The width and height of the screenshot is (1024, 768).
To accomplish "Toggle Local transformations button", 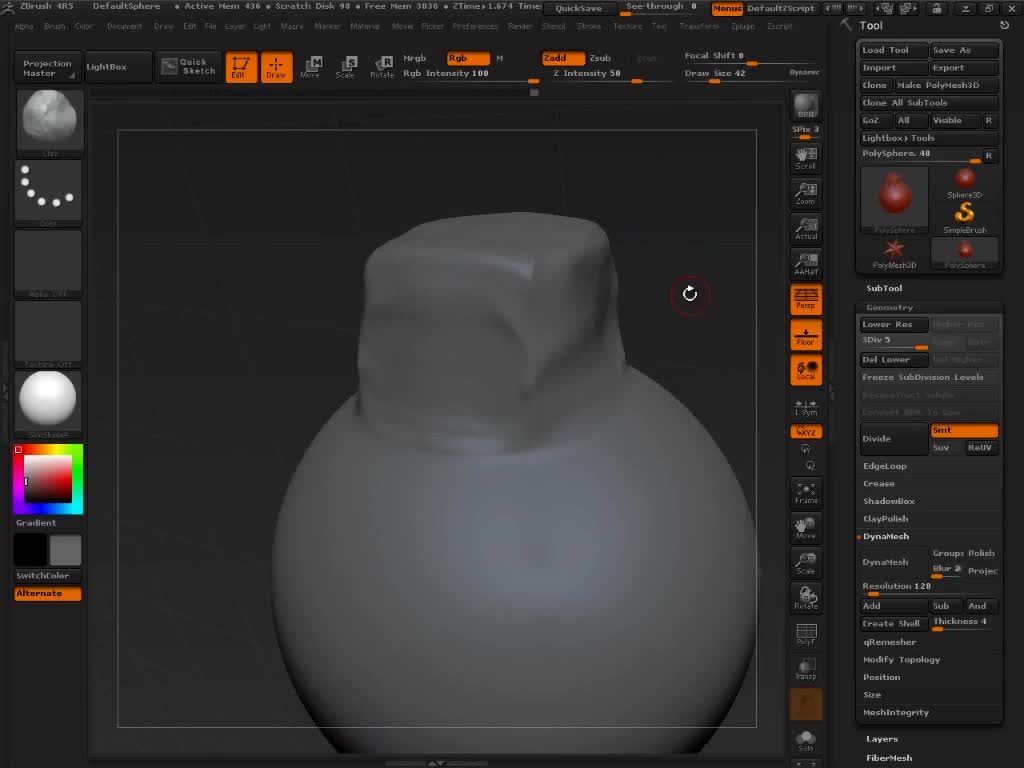I will [x=806, y=370].
